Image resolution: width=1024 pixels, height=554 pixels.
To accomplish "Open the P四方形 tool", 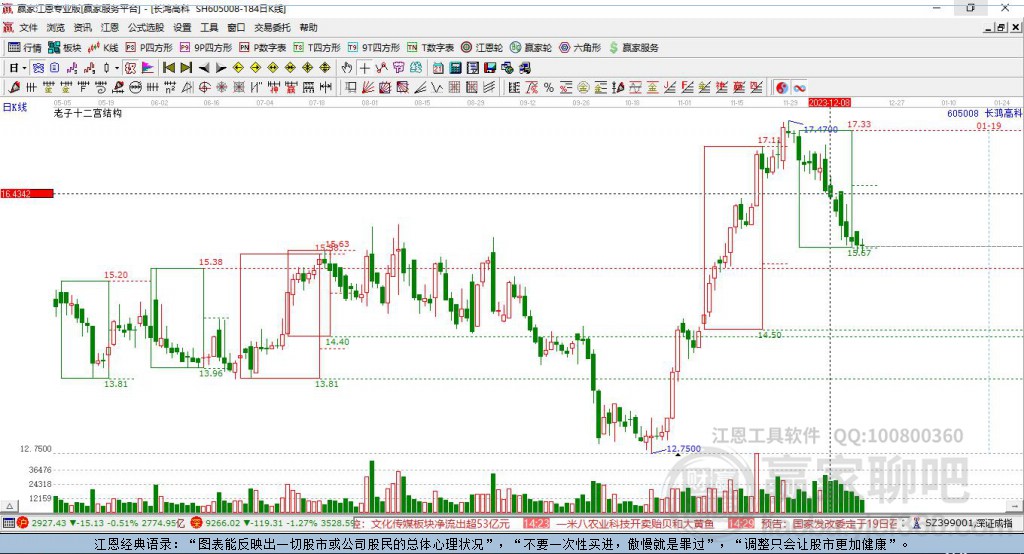I will click(x=149, y=48).
